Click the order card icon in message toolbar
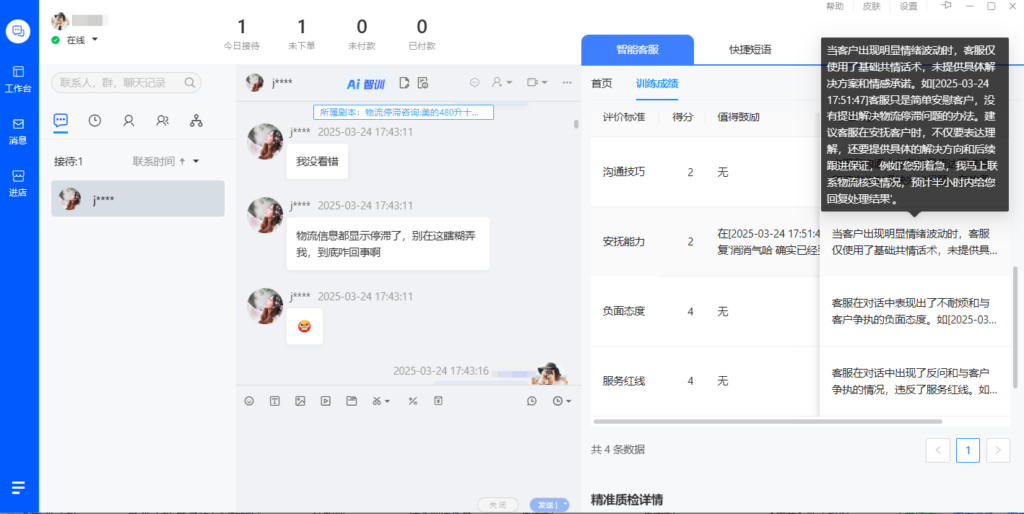 click(439, 401)
